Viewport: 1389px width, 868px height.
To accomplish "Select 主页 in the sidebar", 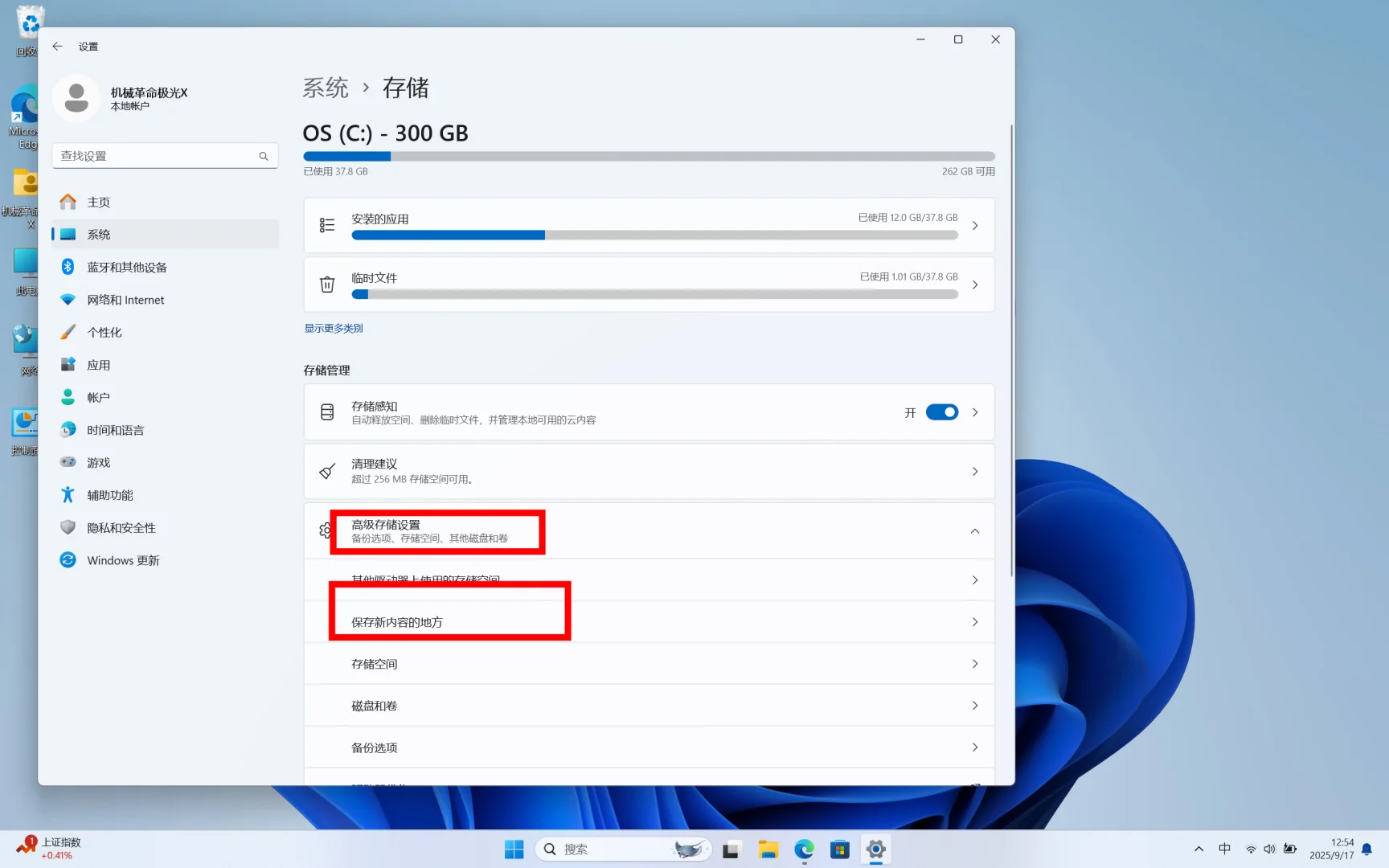I will [99, 202].
